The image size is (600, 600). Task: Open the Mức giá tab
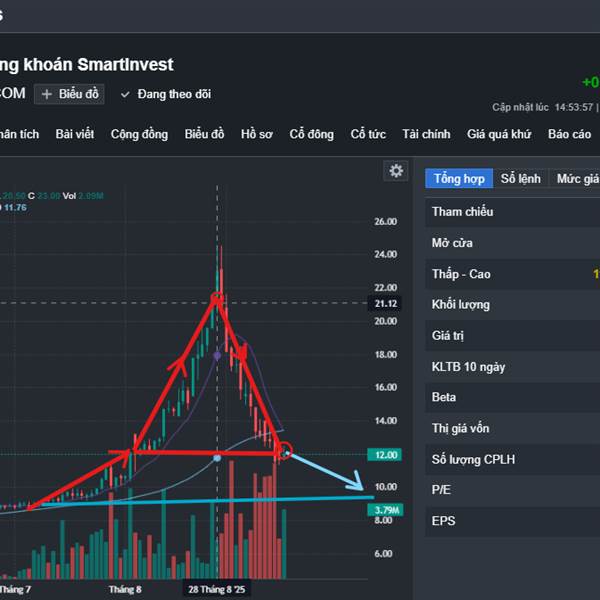(575, 179)
